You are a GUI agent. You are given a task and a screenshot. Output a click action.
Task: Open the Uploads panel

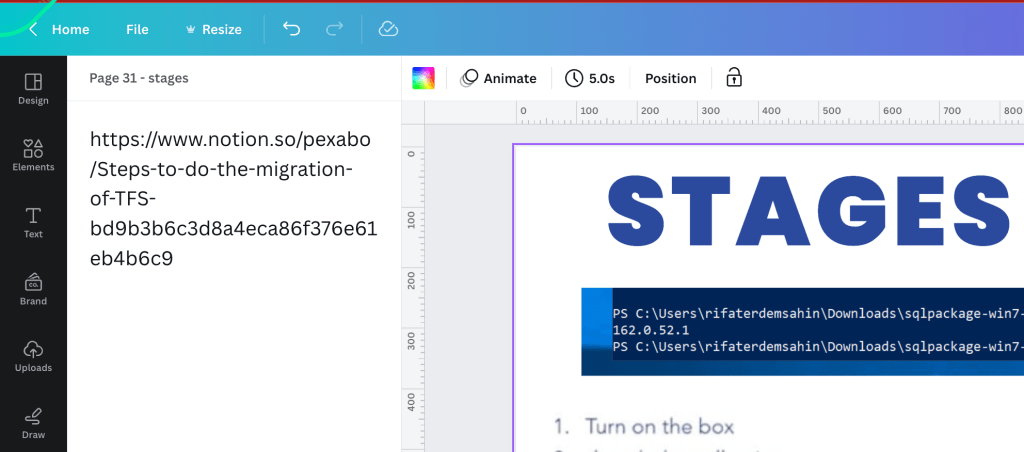tap(33, 356)
